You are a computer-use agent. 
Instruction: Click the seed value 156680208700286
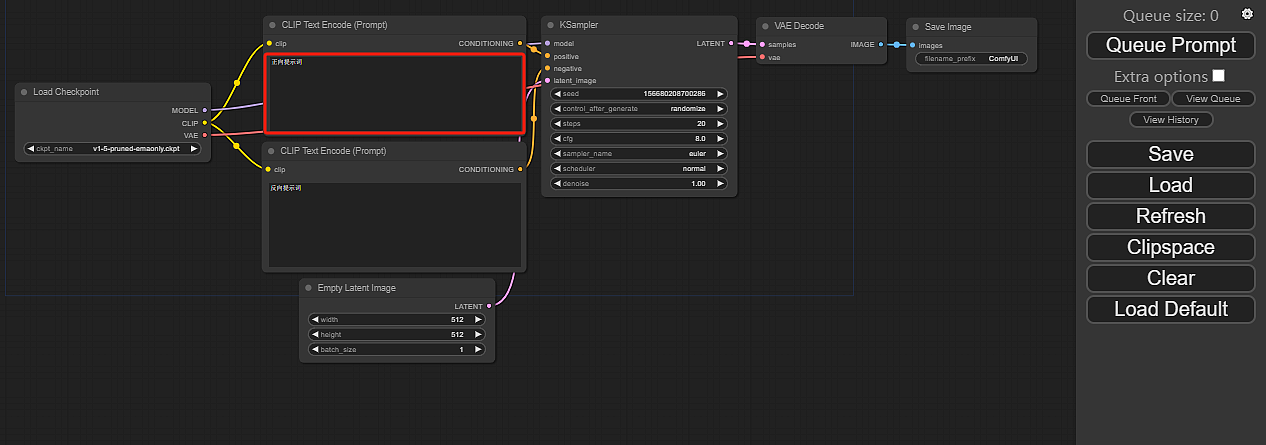tap(675, 93)
